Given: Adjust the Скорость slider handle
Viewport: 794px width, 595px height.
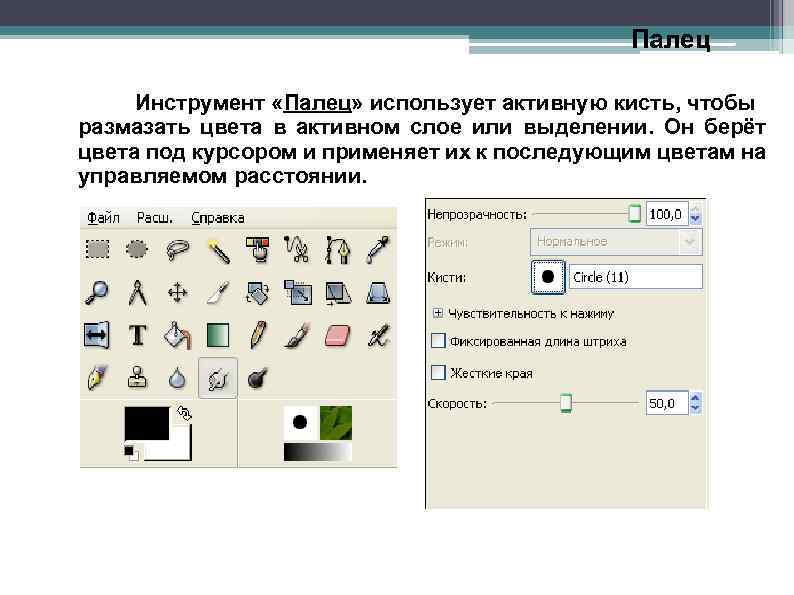Looking at the screenshot, I should coord(566,403).
